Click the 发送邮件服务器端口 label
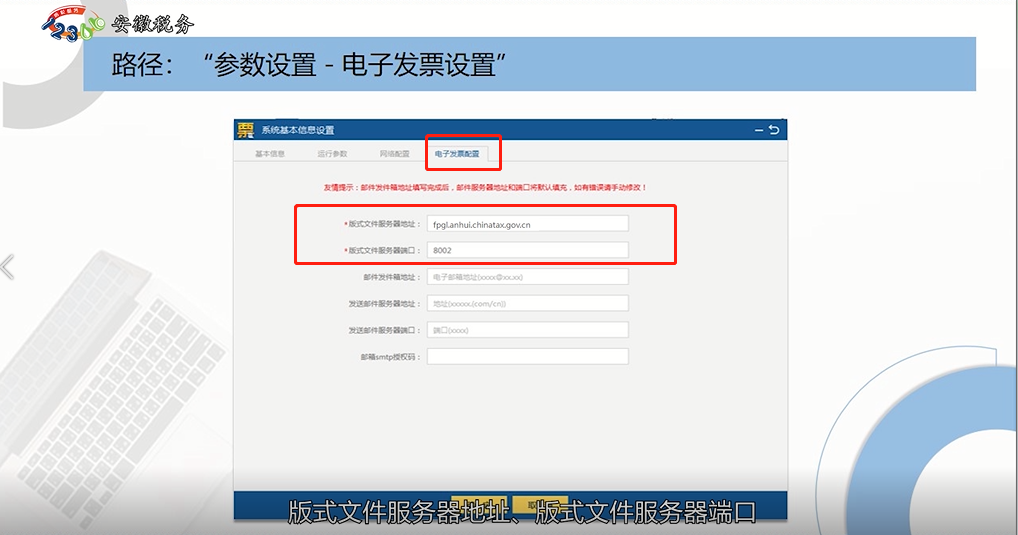 click(384, 330)
